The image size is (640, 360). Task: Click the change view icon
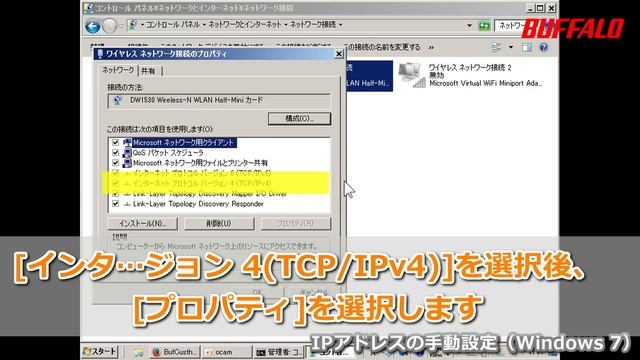pyautogui.click(x=496, y=47)
